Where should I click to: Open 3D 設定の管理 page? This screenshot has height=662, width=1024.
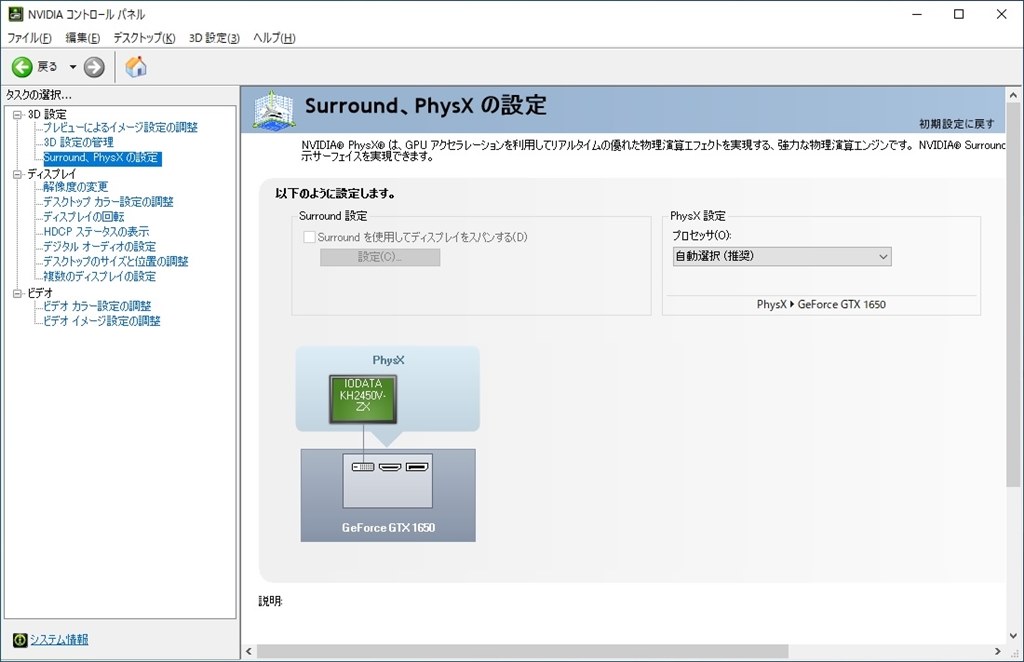[x=78, y=142]
